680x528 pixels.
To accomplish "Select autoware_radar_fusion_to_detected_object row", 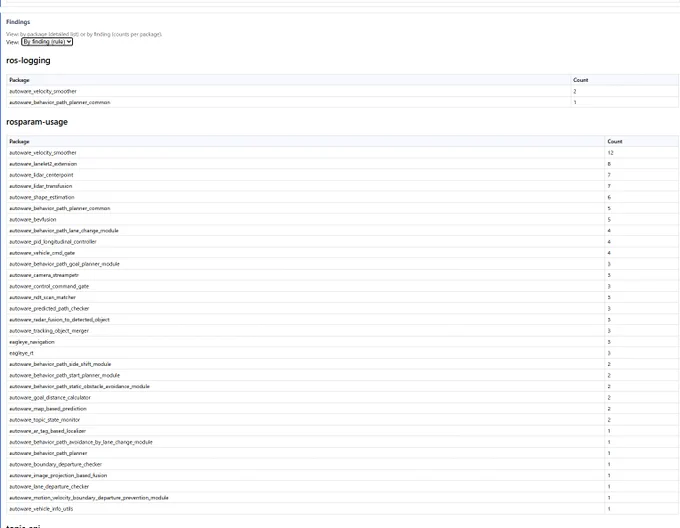I will click(x=343, y=319).
